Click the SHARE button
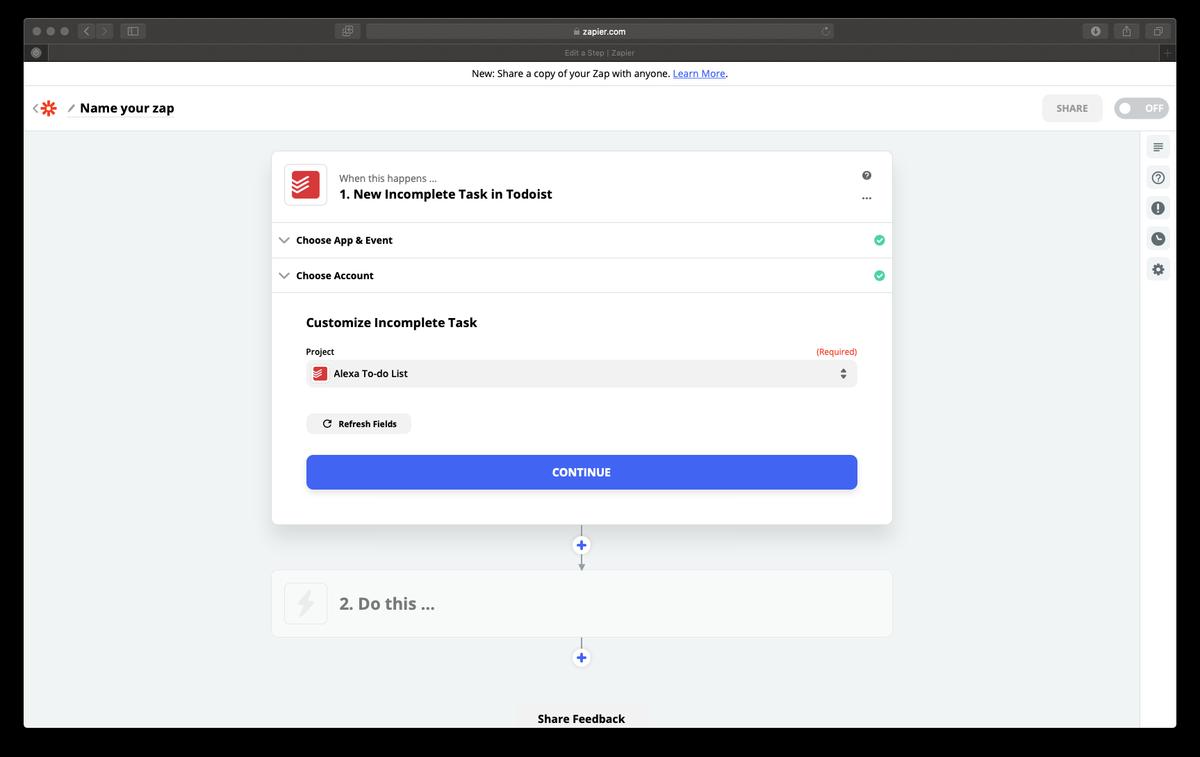The height and width of the screenshot is (757, 1200). pyautogui.click(x=1071, y=108)
